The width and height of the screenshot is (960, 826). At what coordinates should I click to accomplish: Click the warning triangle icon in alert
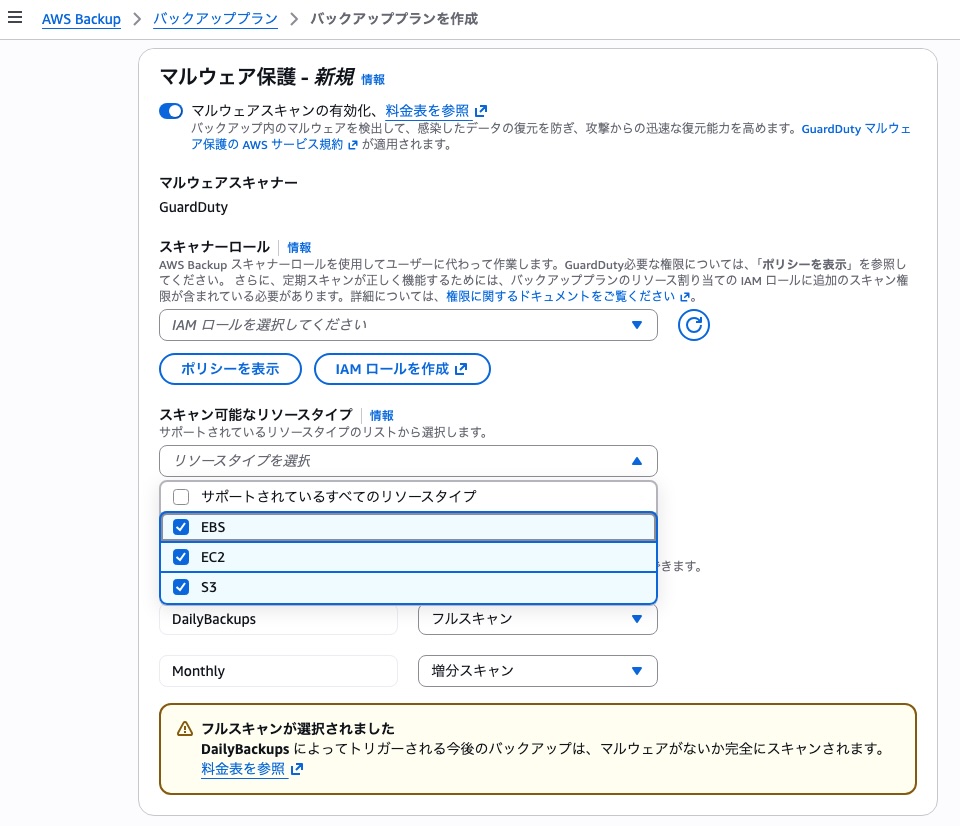pyautogui.click(x=184, y=729)
